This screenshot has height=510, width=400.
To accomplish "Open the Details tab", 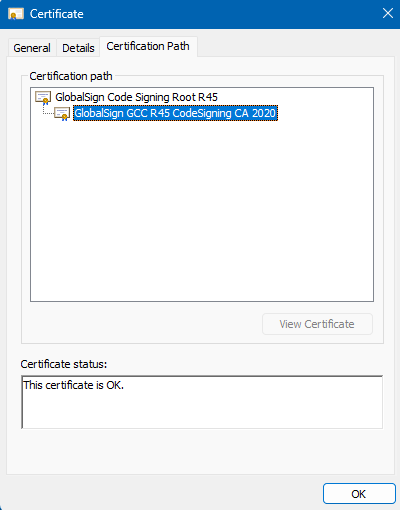I will pyautogui.click(x=78, y=48).
